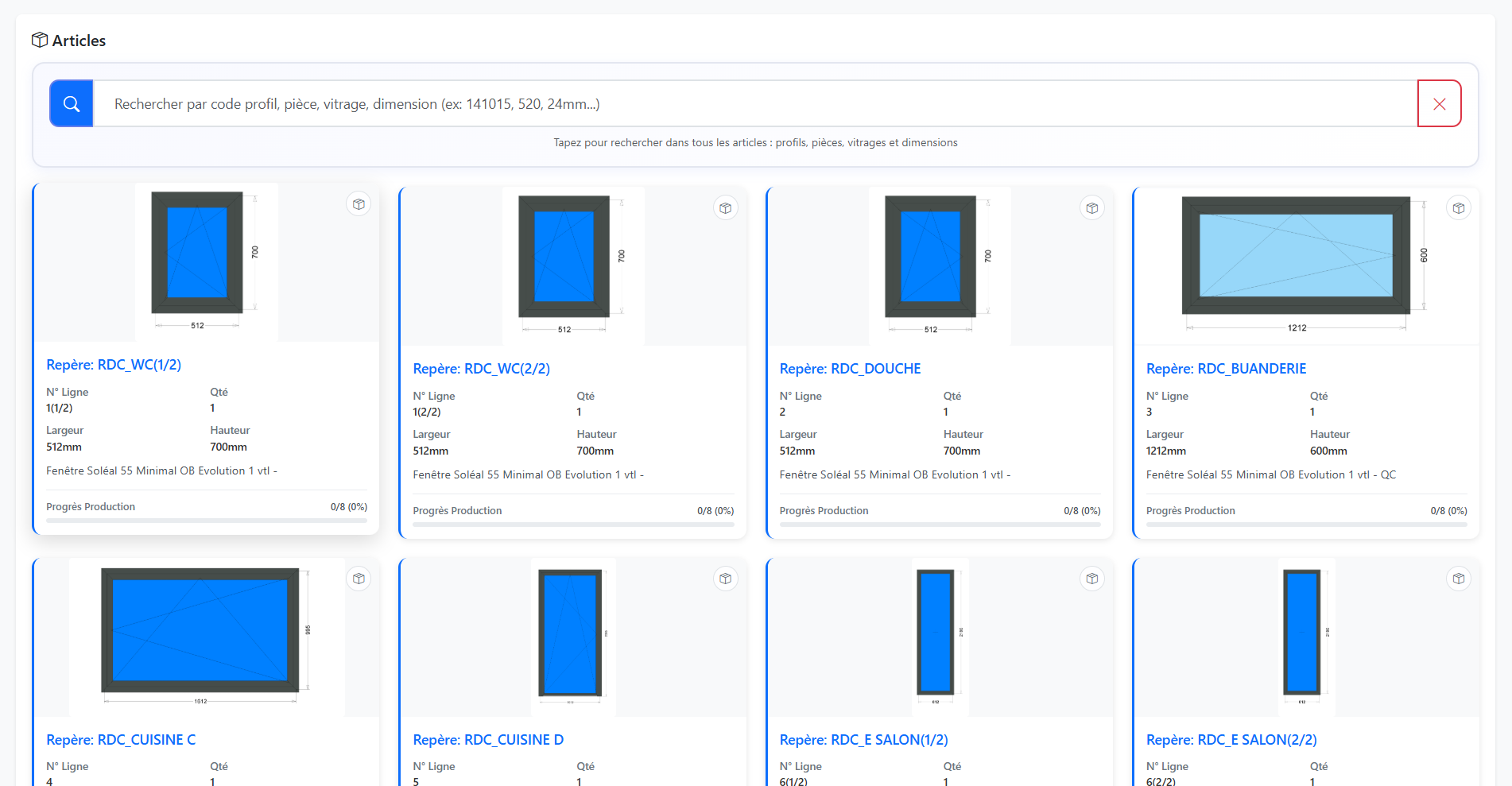Screen dimensions: 1512x786
Task: Select the Repère: RDC_CUISINE D title
Action: (x=488, y=740)
